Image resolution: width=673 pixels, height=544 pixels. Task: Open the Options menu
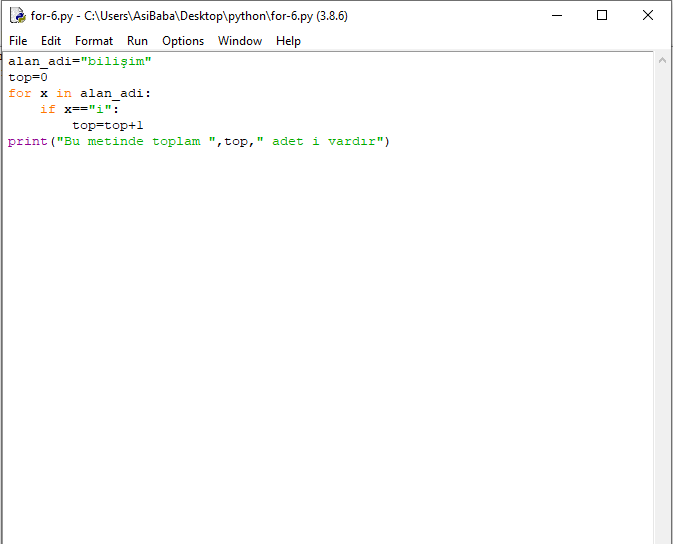click(183, 41)
